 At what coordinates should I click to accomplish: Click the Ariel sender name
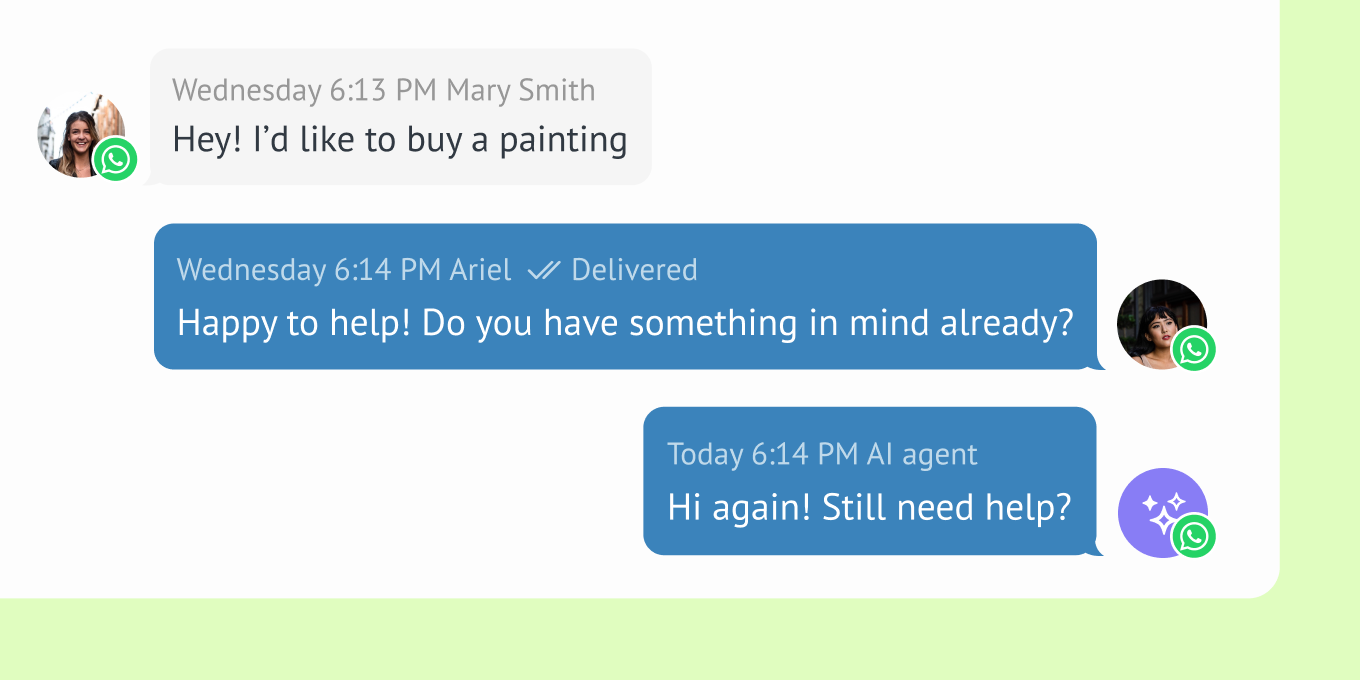pos(480,270)
